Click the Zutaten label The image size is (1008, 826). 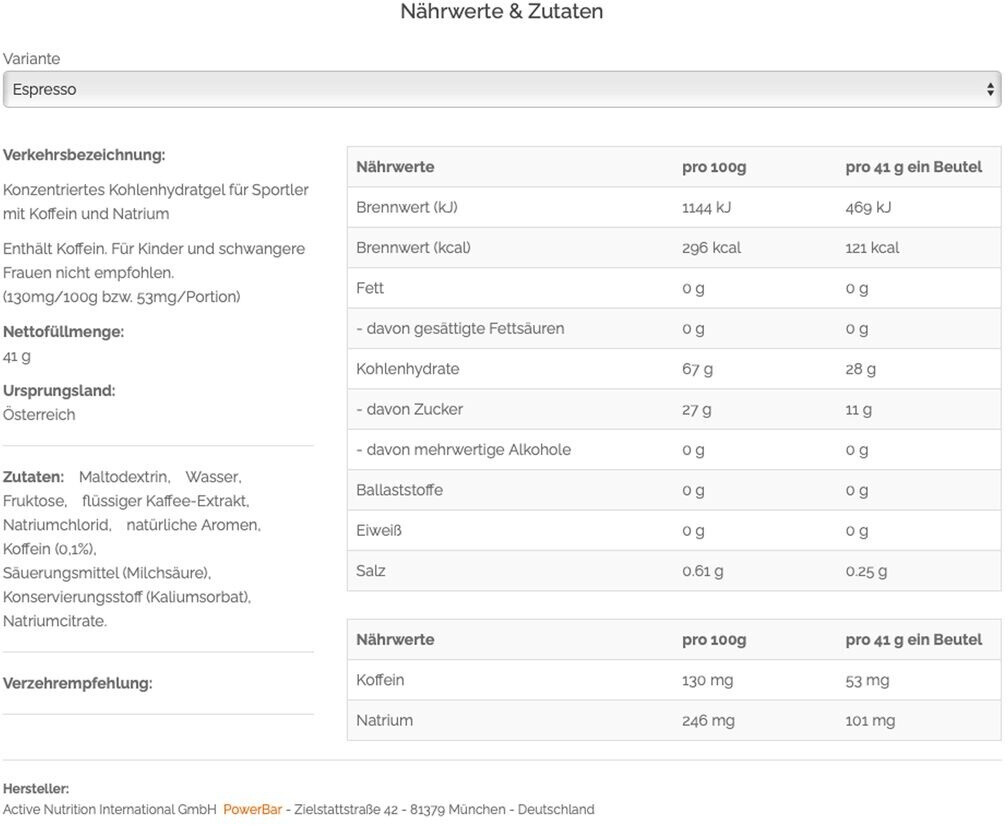(x=33, y=477)
